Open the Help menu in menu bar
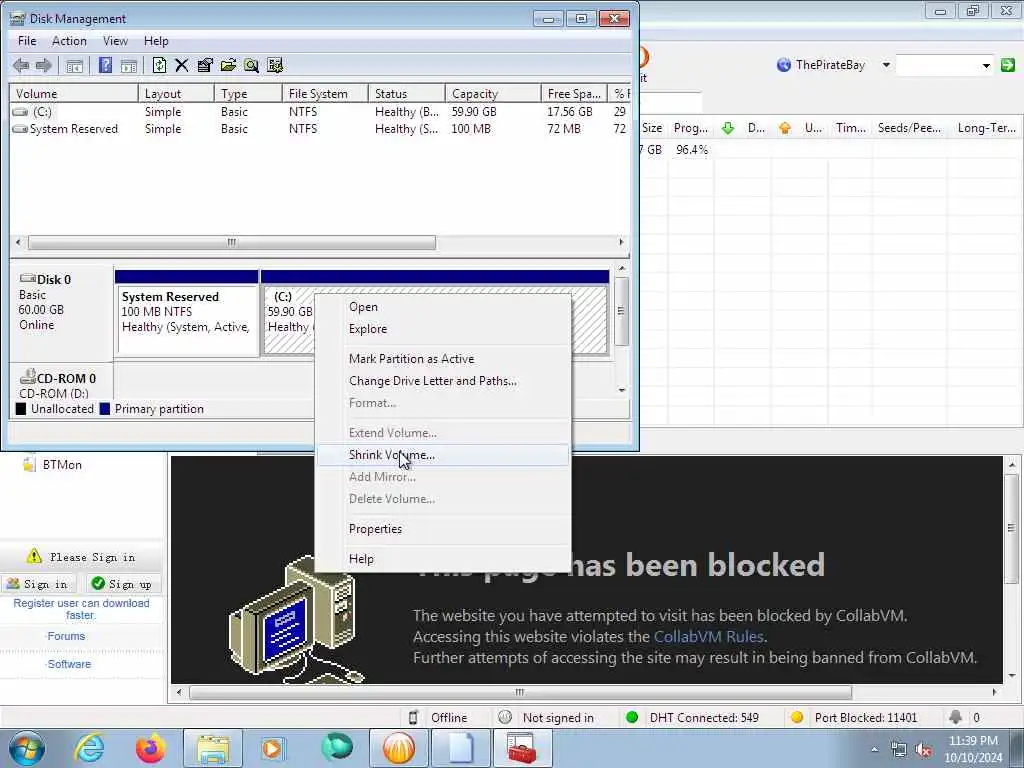 (156, 40)
